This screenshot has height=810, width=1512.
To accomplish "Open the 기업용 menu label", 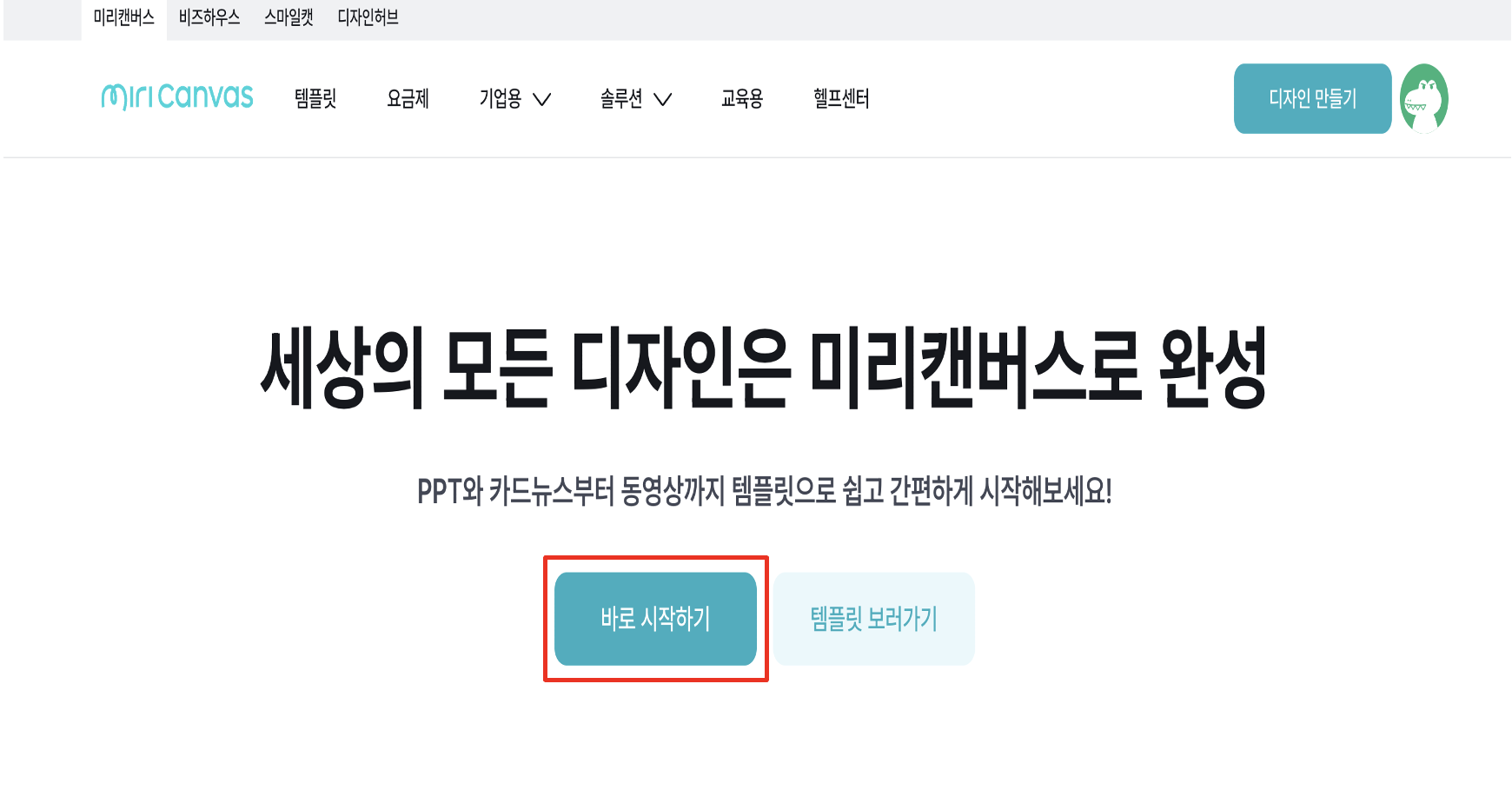I will click(x=501, y=98).
